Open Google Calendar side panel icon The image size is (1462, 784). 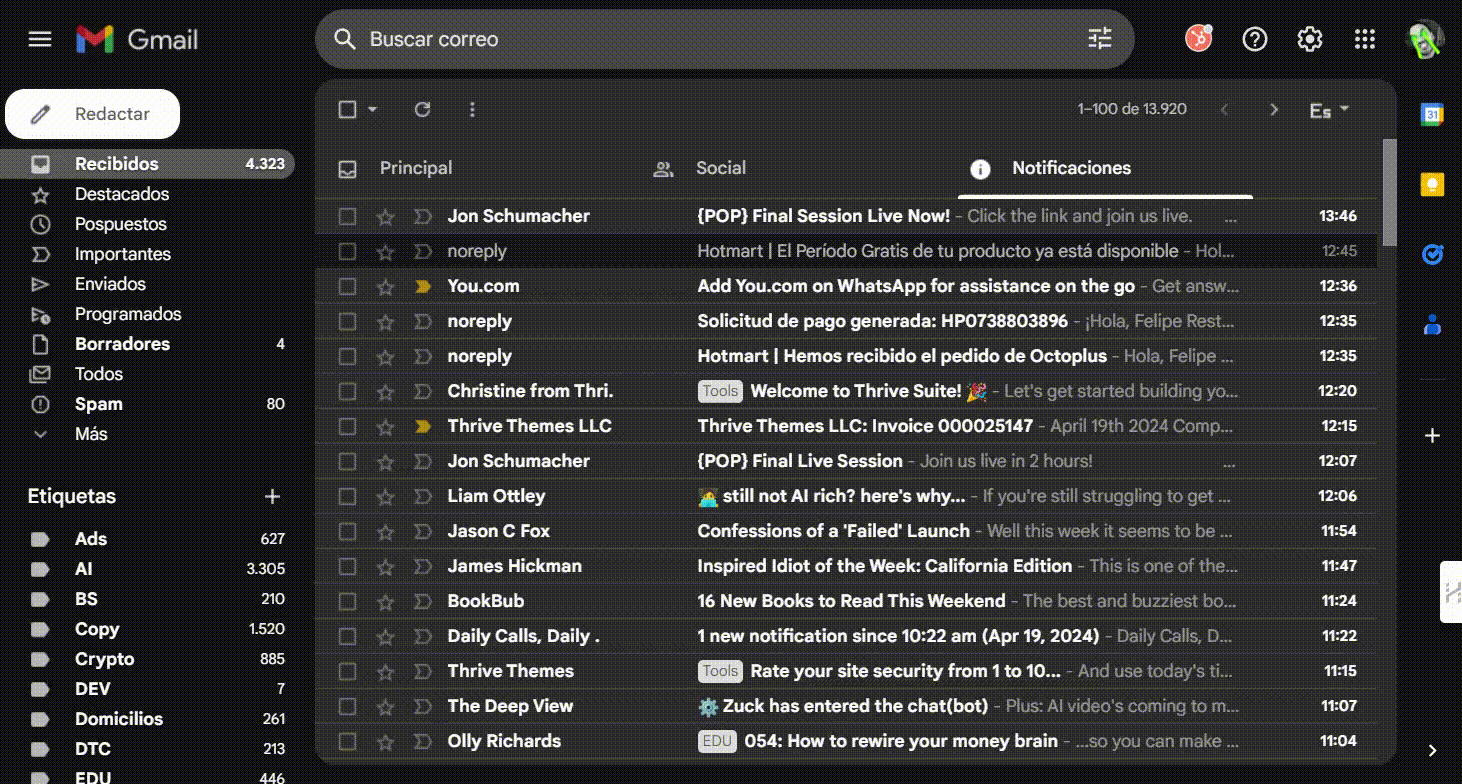pyautogui.click(x=1432, y=114)
